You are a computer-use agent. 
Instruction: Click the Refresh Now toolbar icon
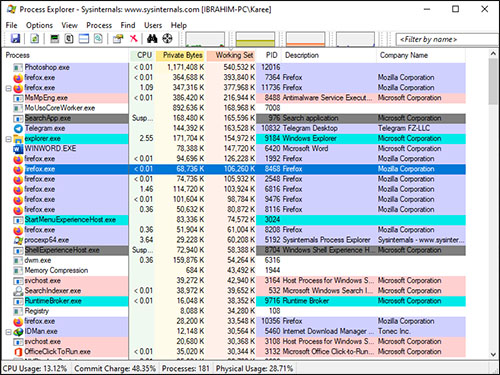point(34,39)
